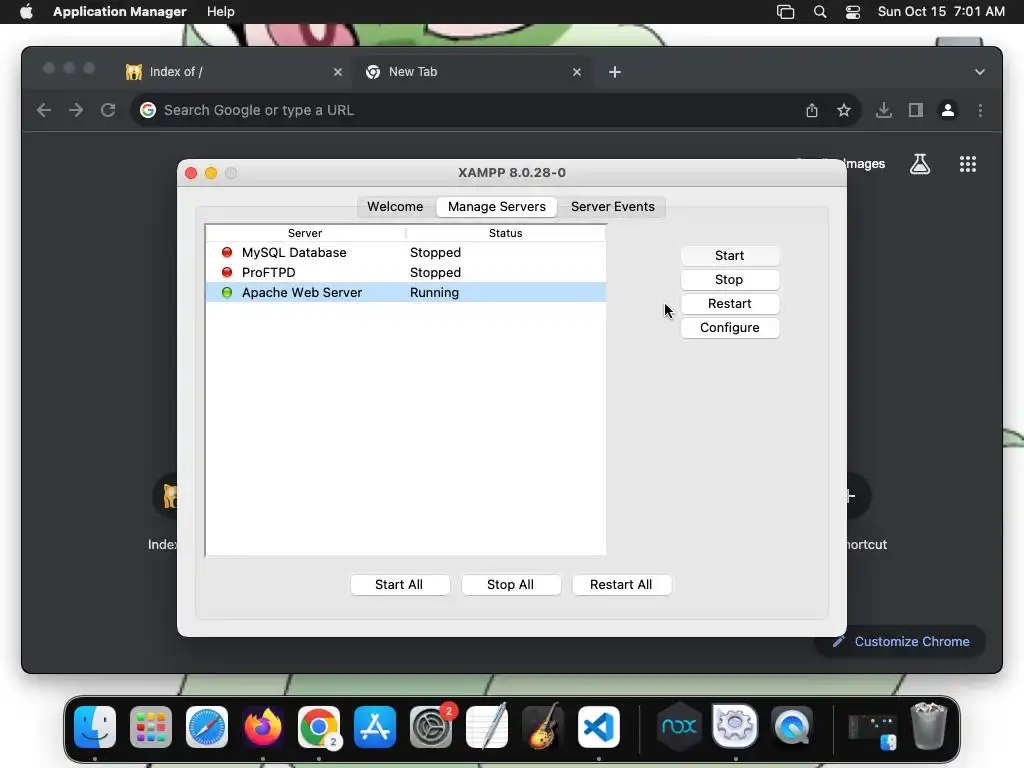Open XAMPP gear application icon in the Dock
1024x768 pixels.
(x=735, y=726)
